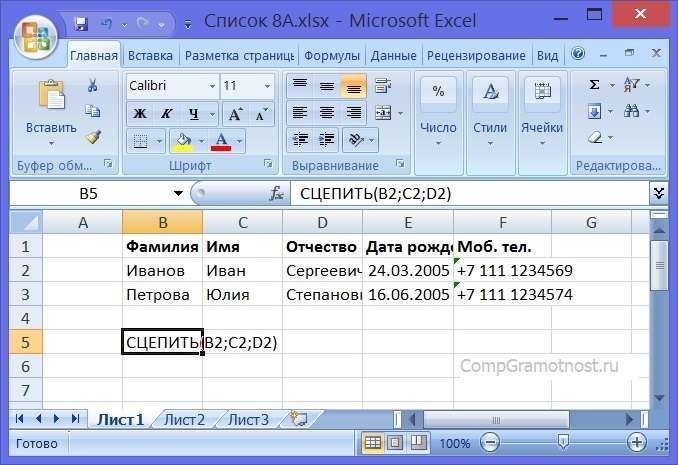Paste from clipboard using Вставить icon

click(x=51, y=94)
